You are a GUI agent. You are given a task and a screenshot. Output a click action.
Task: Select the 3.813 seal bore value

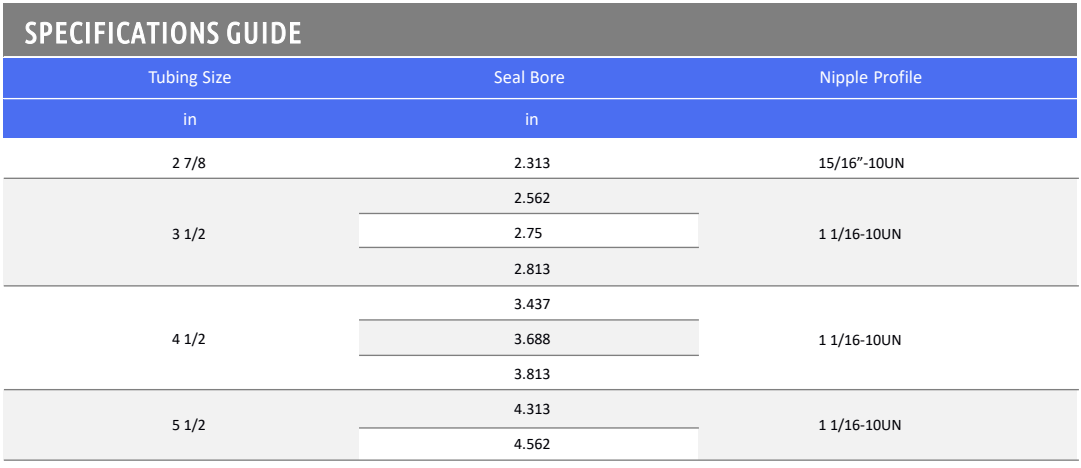tap(532, 374)
